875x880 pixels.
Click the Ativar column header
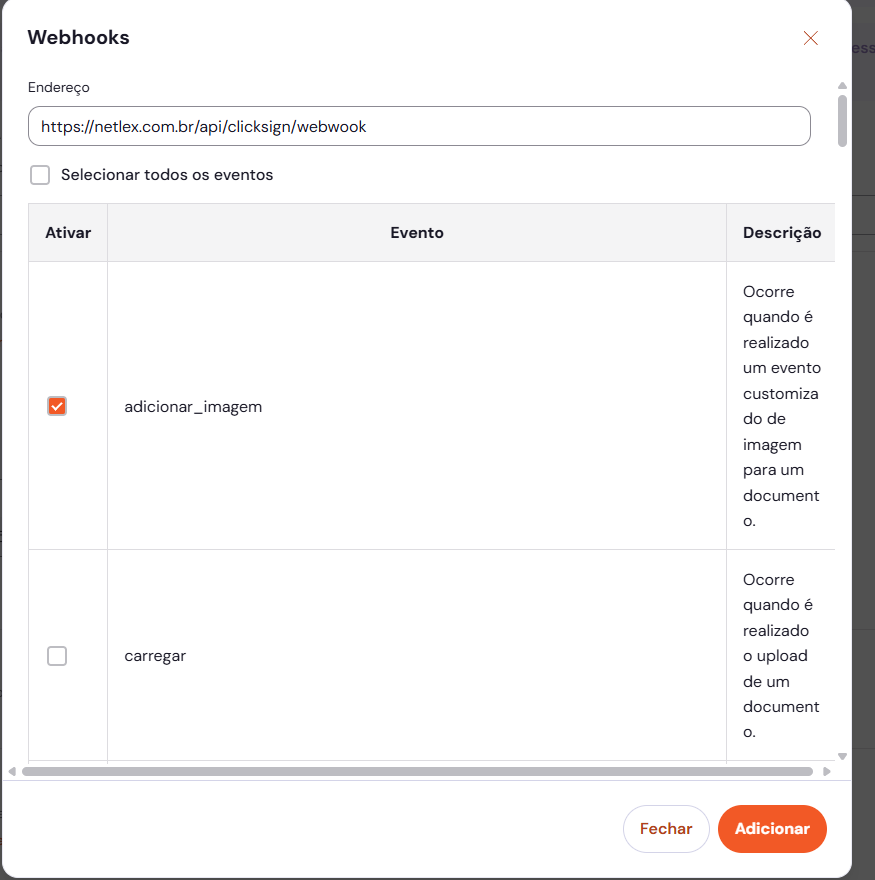tap(68, 232)
